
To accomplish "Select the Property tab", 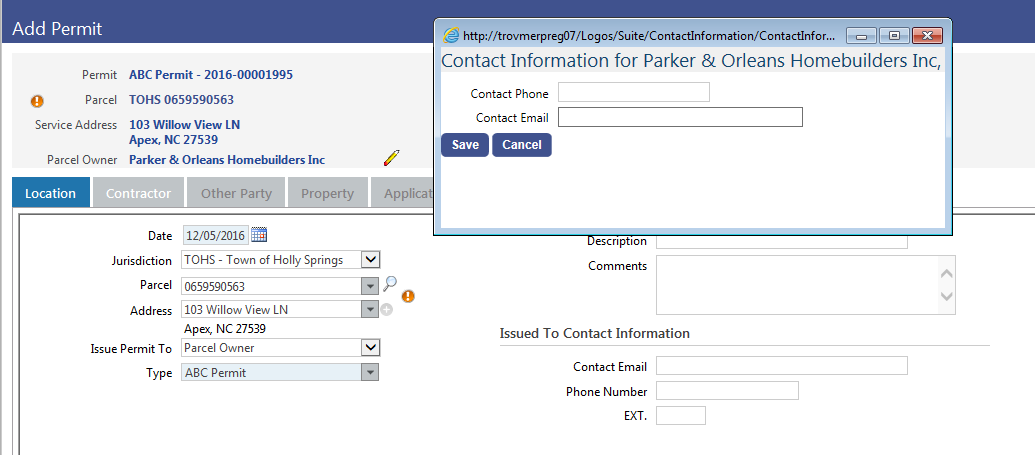I will [327, 193].
